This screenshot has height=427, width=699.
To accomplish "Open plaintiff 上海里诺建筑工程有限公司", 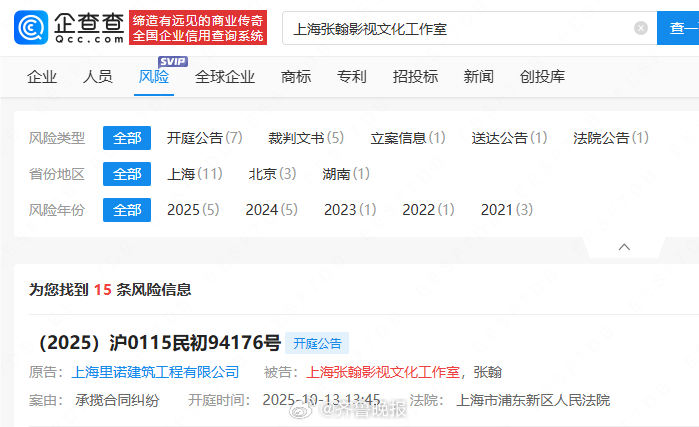I will coord(156,372).
